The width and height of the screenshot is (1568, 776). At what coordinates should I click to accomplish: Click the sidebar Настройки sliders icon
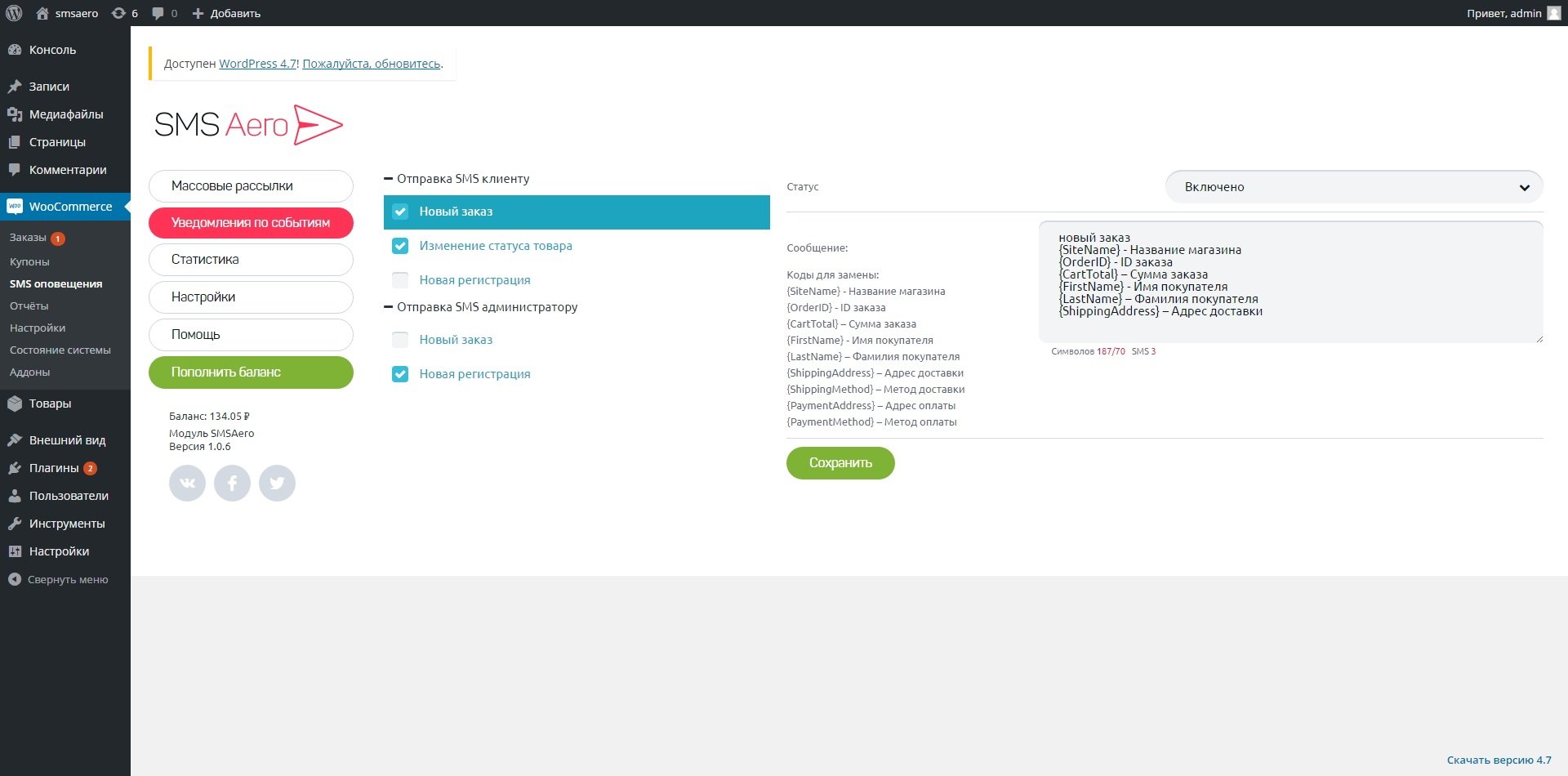(15, 551)
